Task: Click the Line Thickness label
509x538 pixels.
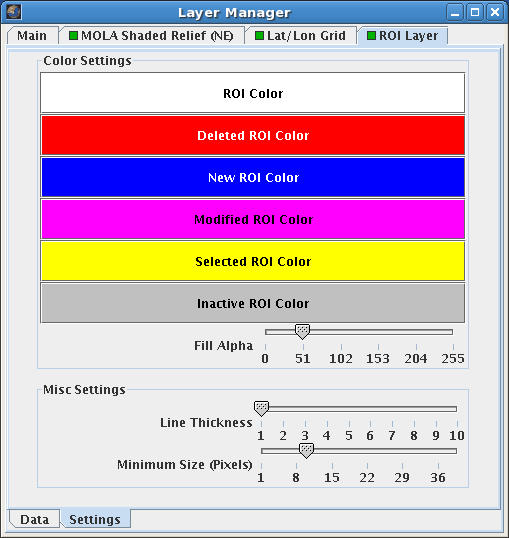Action: point(206,423)
